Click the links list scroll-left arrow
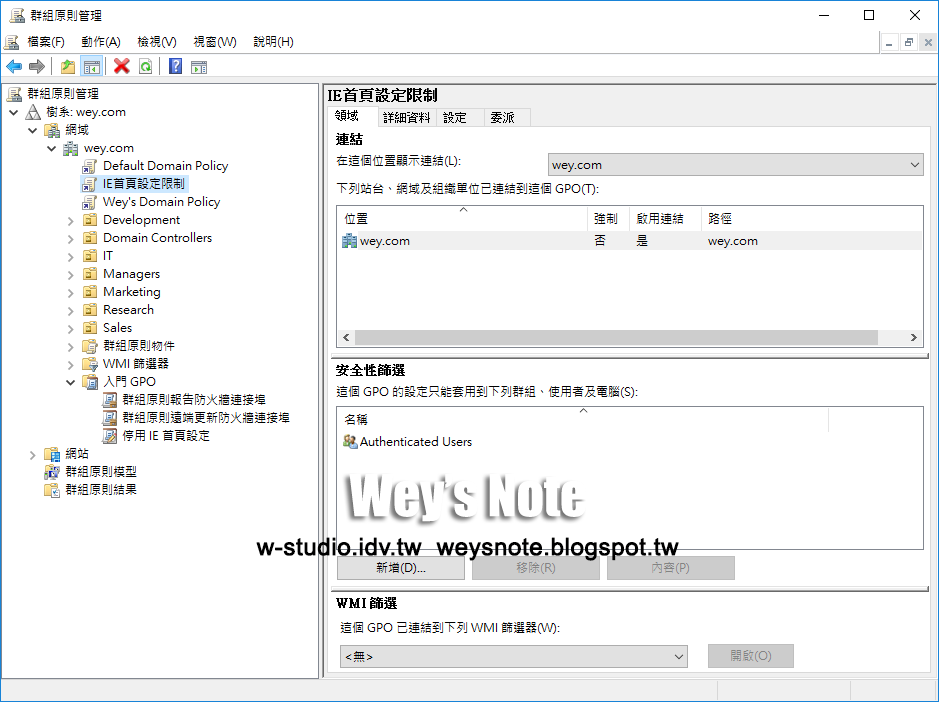939x702 pixels. coord(346,337)
